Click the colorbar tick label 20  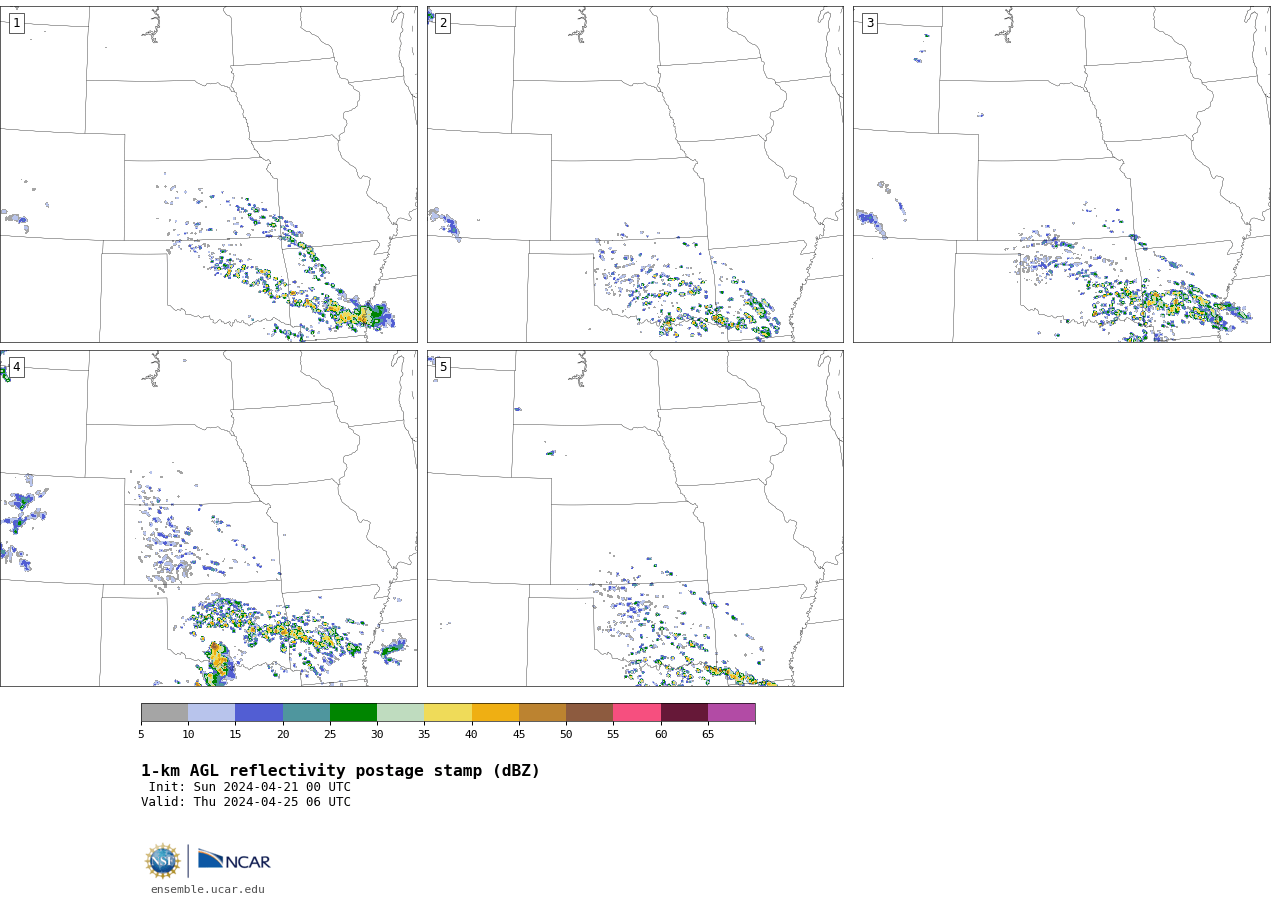(283, 735)
